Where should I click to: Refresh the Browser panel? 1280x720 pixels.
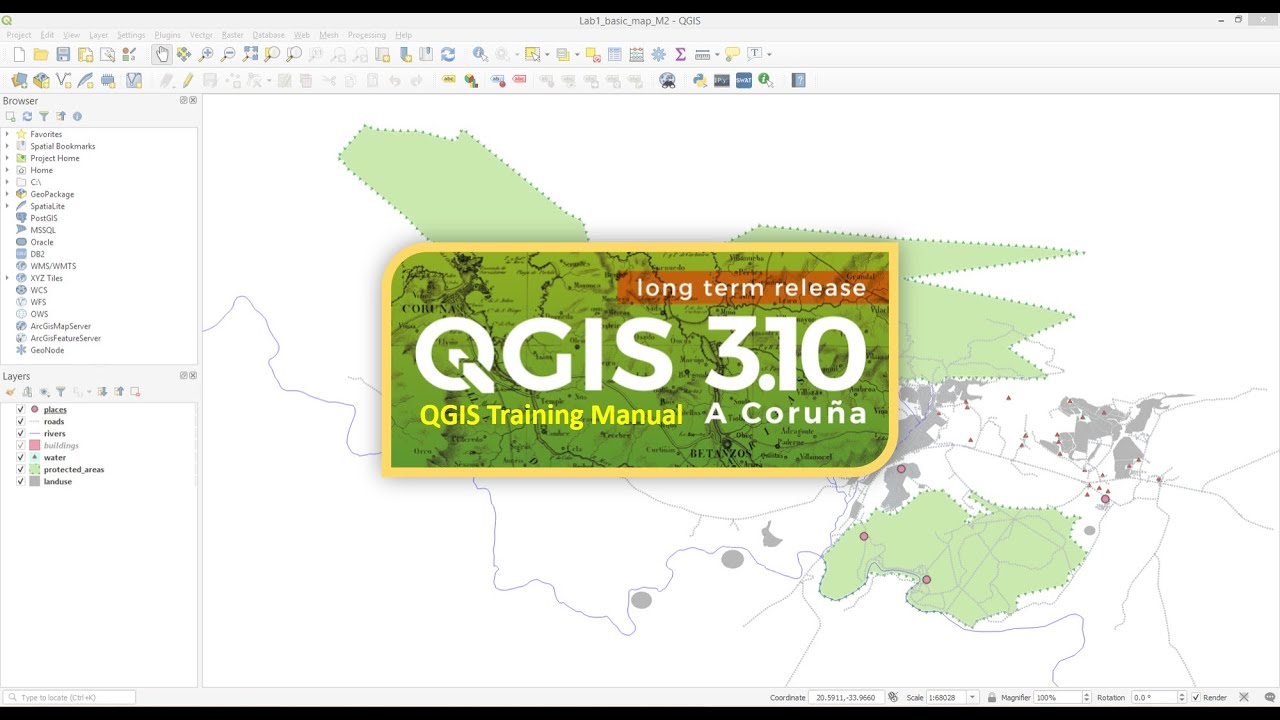coord(27,116)
